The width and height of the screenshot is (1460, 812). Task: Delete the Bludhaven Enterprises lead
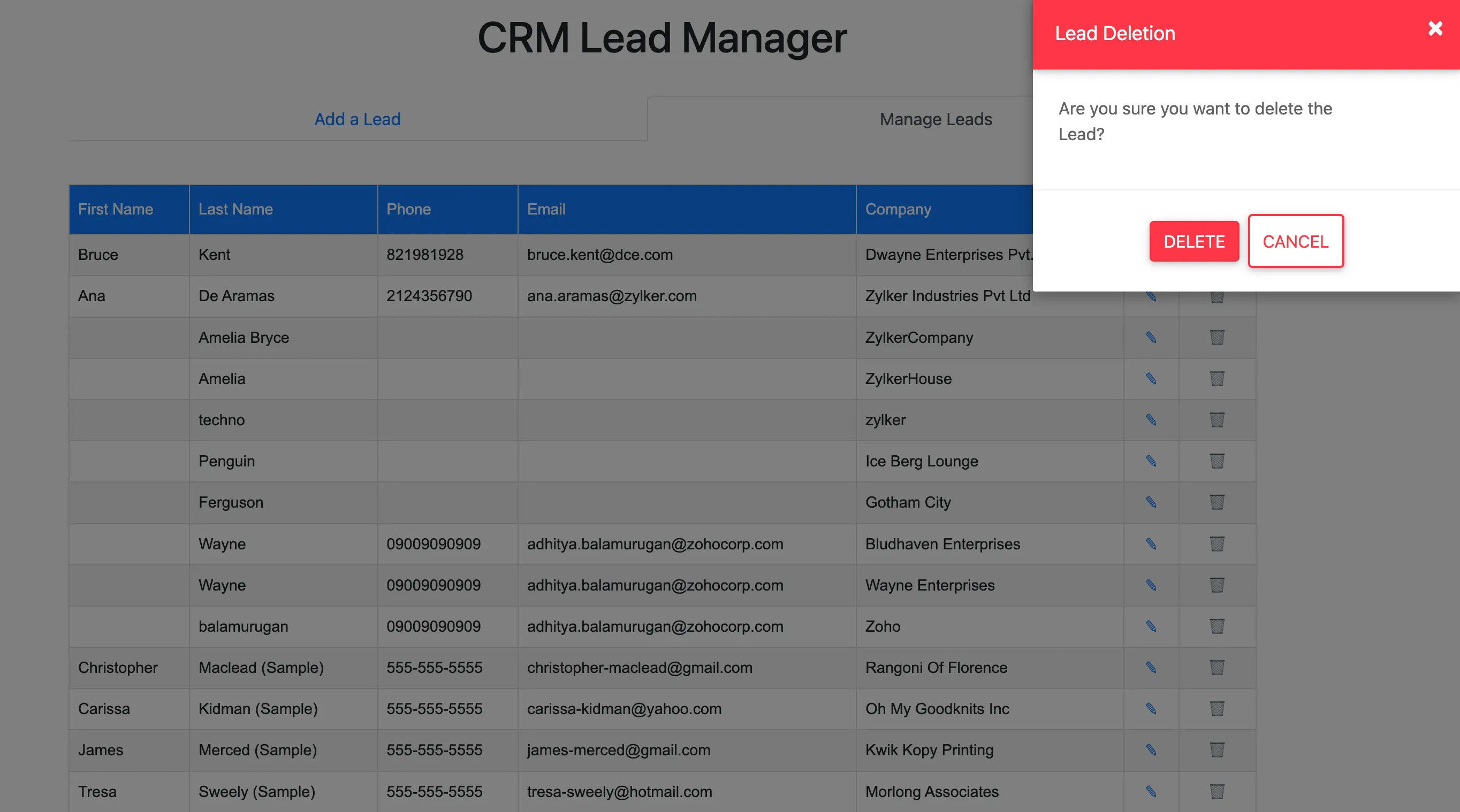click(x=1217, y=544)
